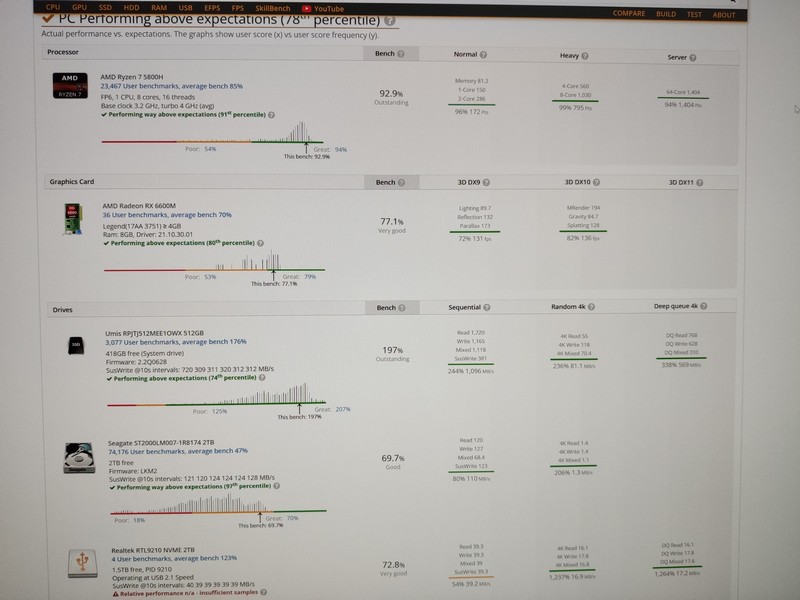Click the AMD Ryzen 7 processor logo

pyautogui.click(x=70, y=85)
